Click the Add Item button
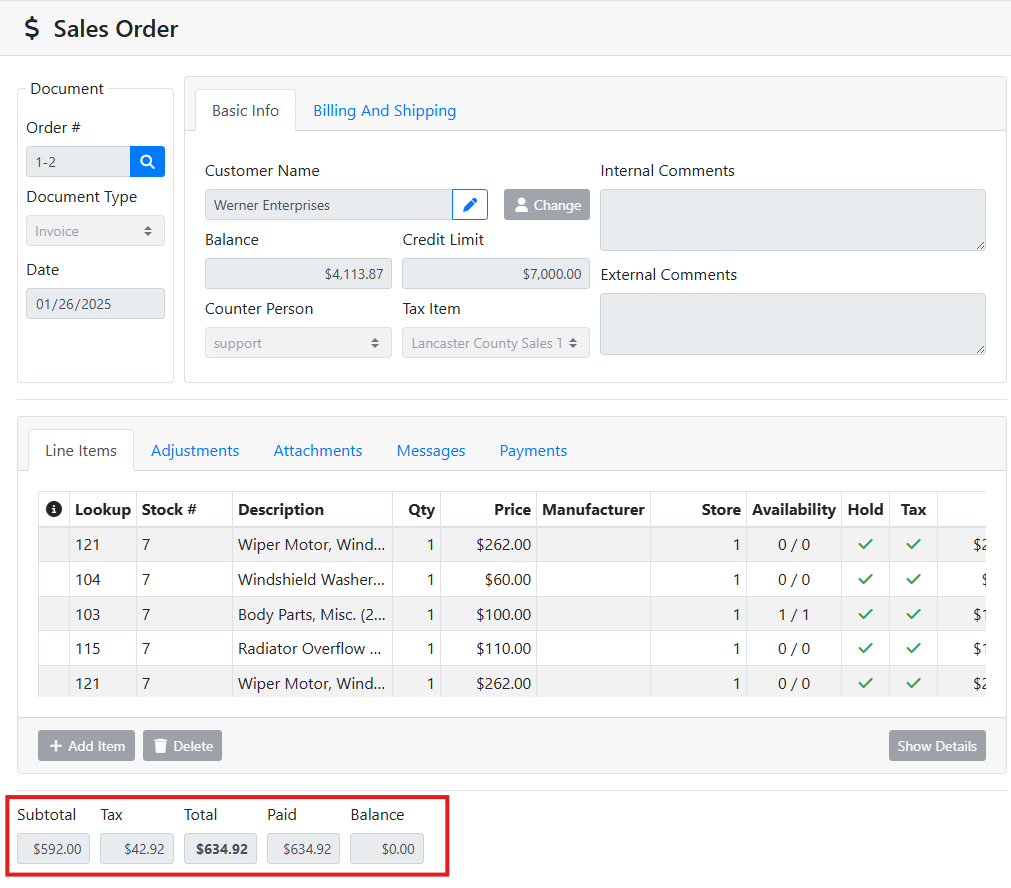 87,746
